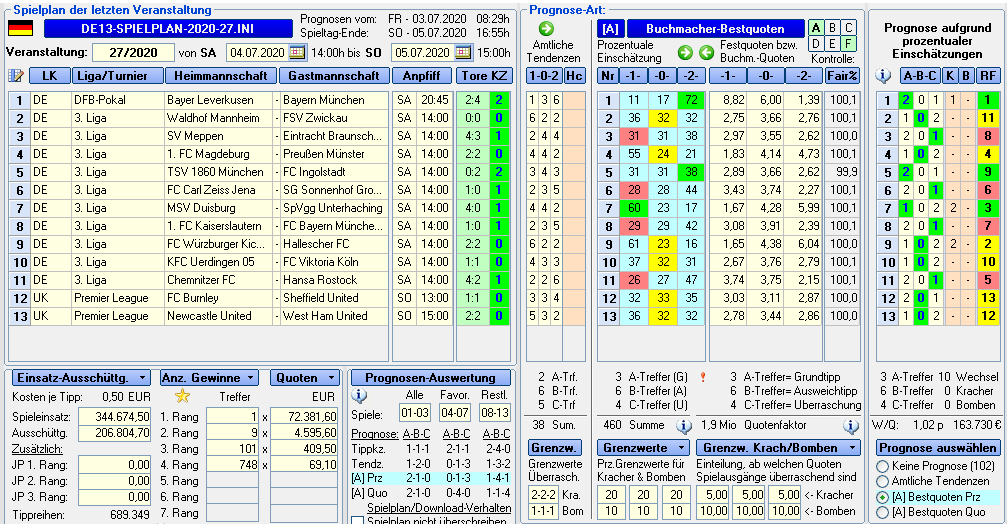
Task: Toggle Kontrolle box E
Action: tap(833, 44)
